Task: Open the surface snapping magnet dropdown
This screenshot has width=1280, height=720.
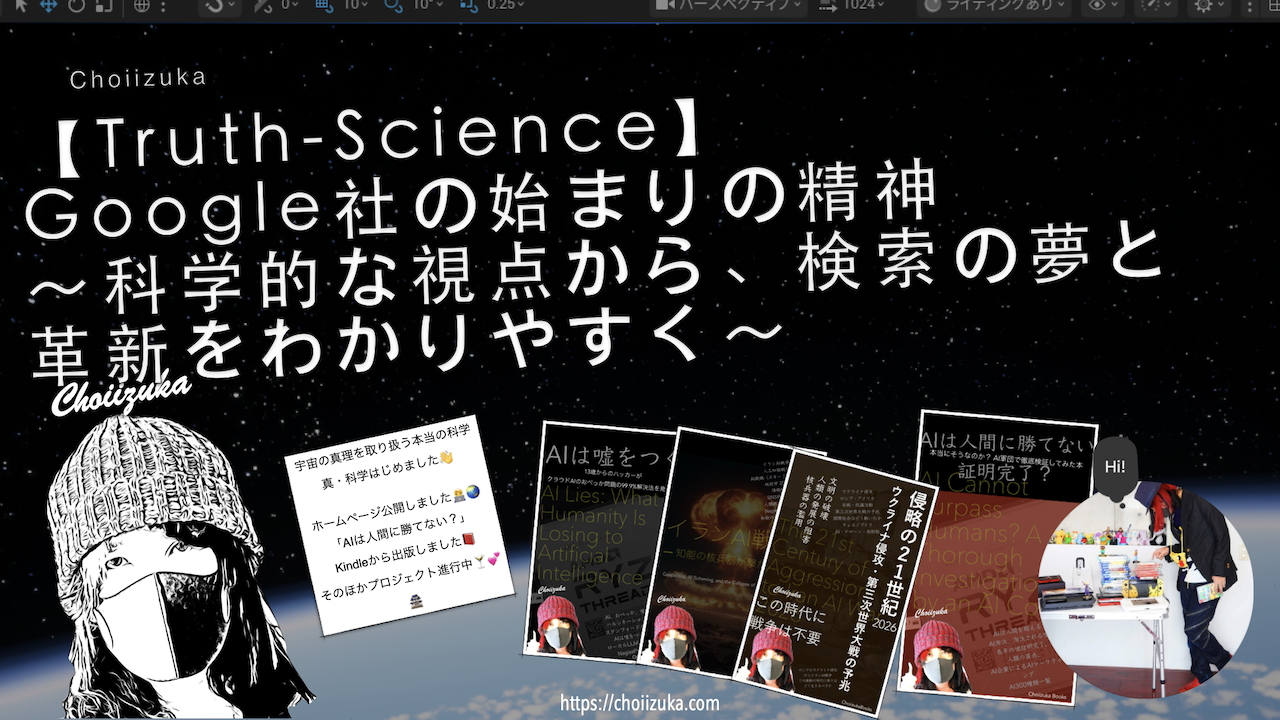Action: click(218, 5)
